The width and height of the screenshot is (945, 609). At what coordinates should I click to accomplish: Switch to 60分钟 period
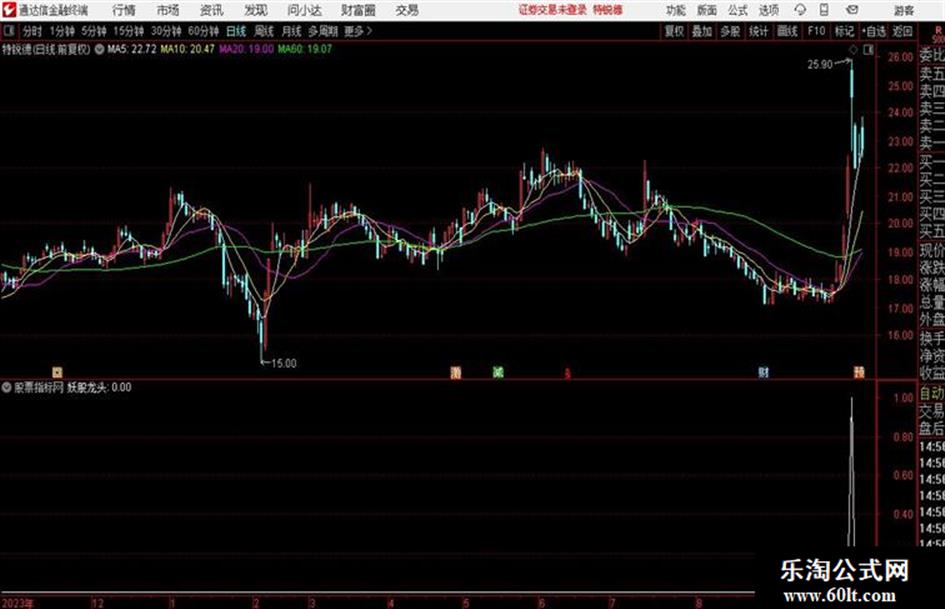click(x=204, y=31)
